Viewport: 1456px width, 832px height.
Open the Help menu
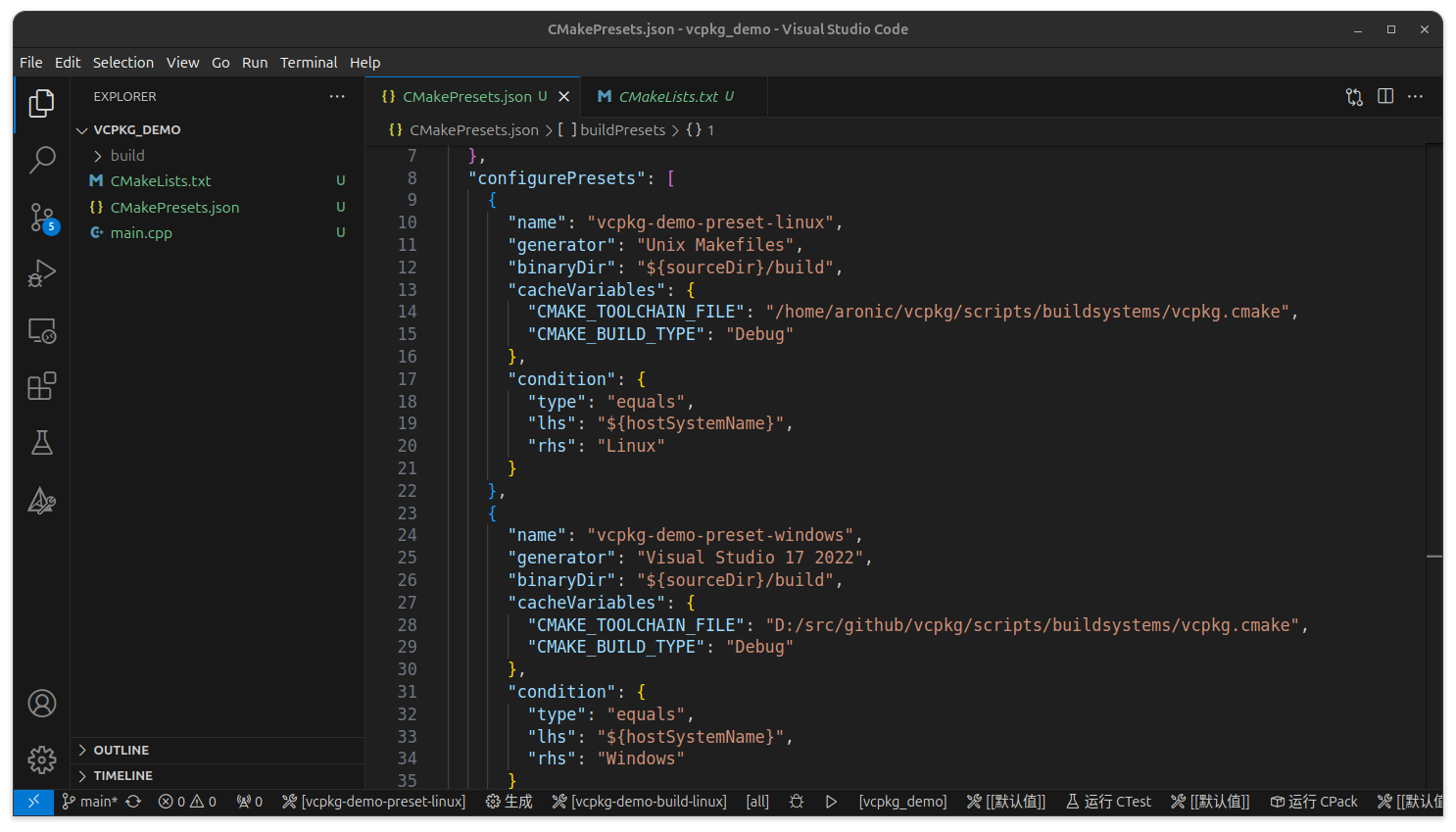click(x=364, y=62)
